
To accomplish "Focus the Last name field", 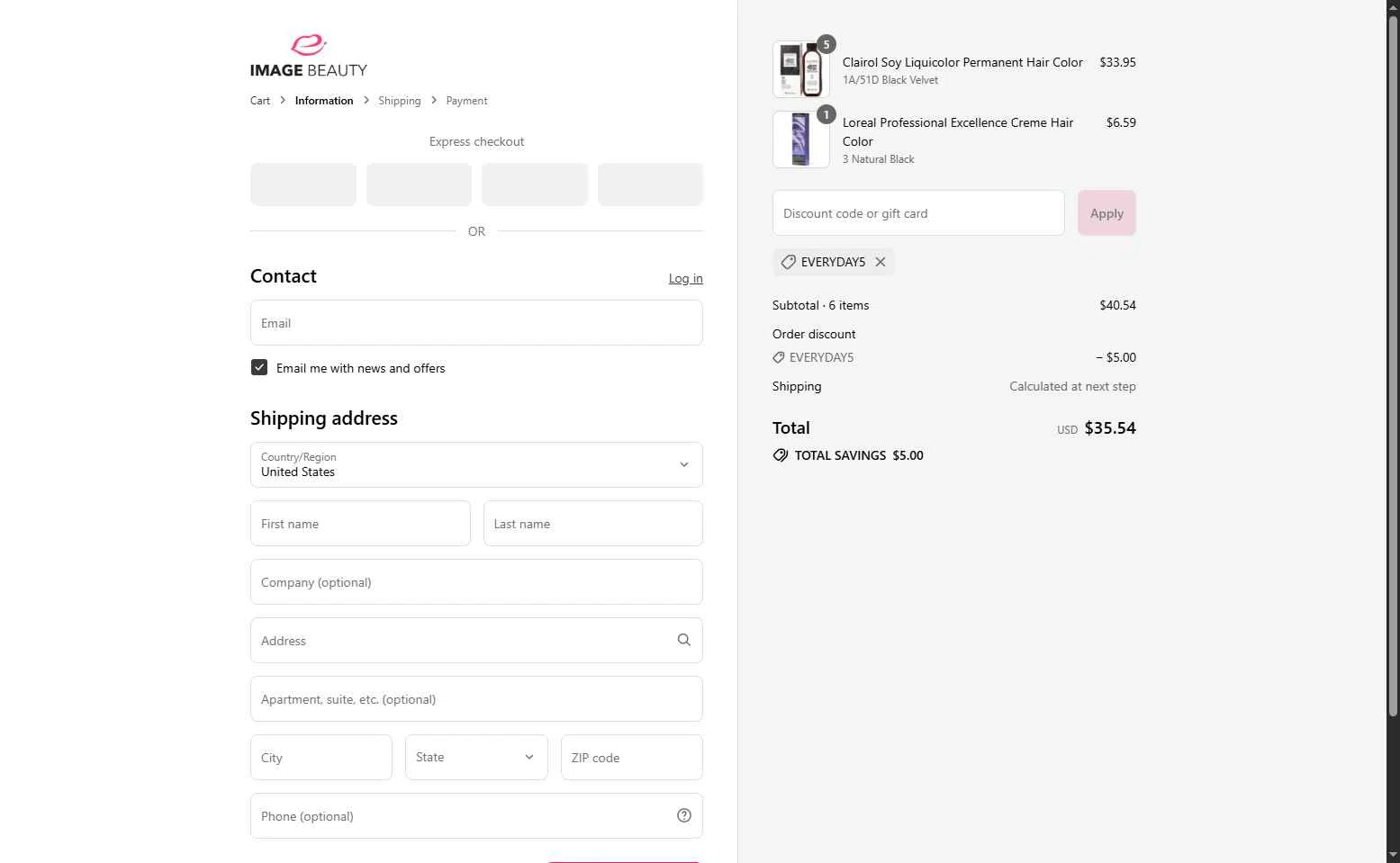I will (593, 523).
